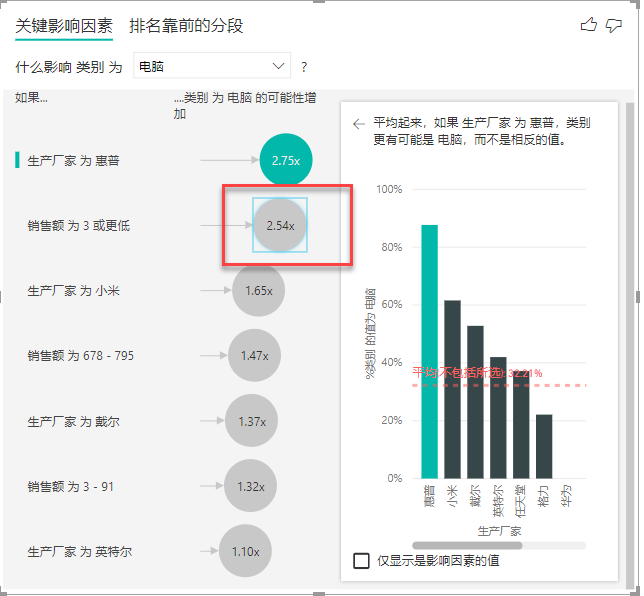Click the 英特尔 bar in chart
644x596 pixels.
[x=498, y=418]
